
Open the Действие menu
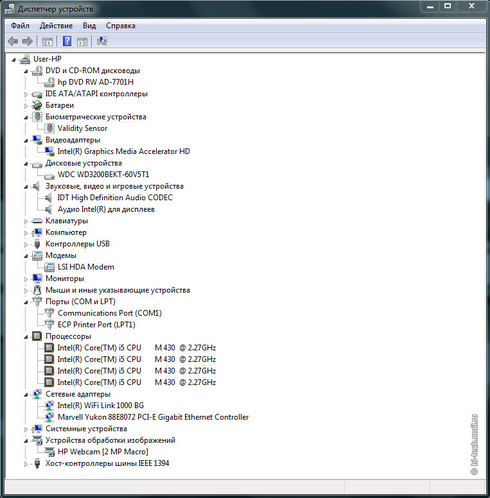(x=56, y=26)
